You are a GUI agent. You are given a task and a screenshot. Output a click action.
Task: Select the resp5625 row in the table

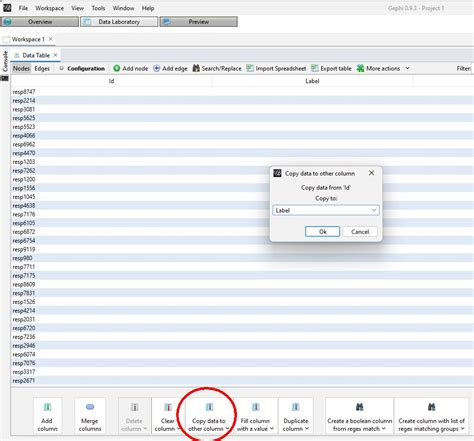242,118
